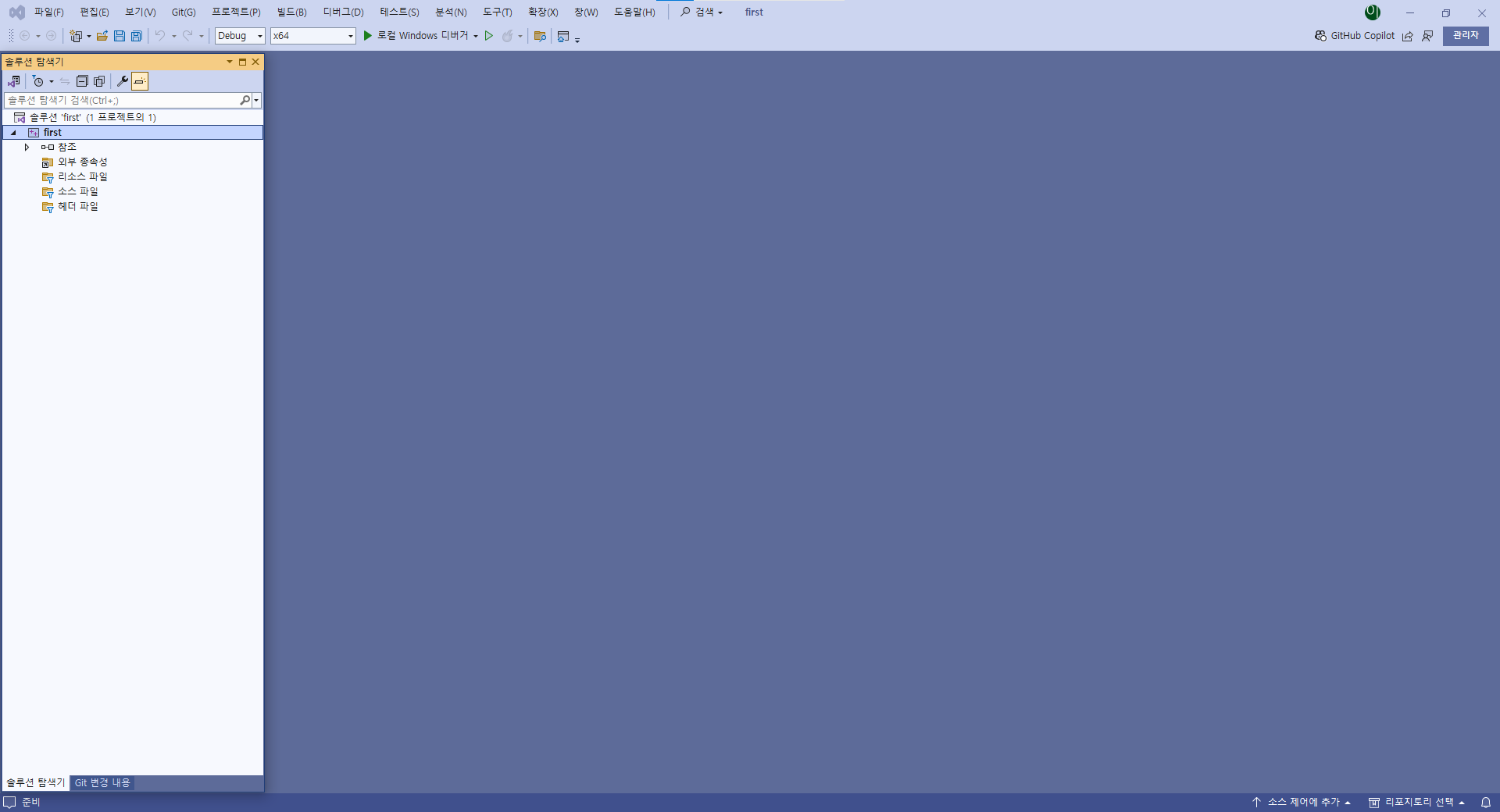Start 로컬 Windows 디버거
This screenshot has height=812, width=1500.
coord(416,36)
